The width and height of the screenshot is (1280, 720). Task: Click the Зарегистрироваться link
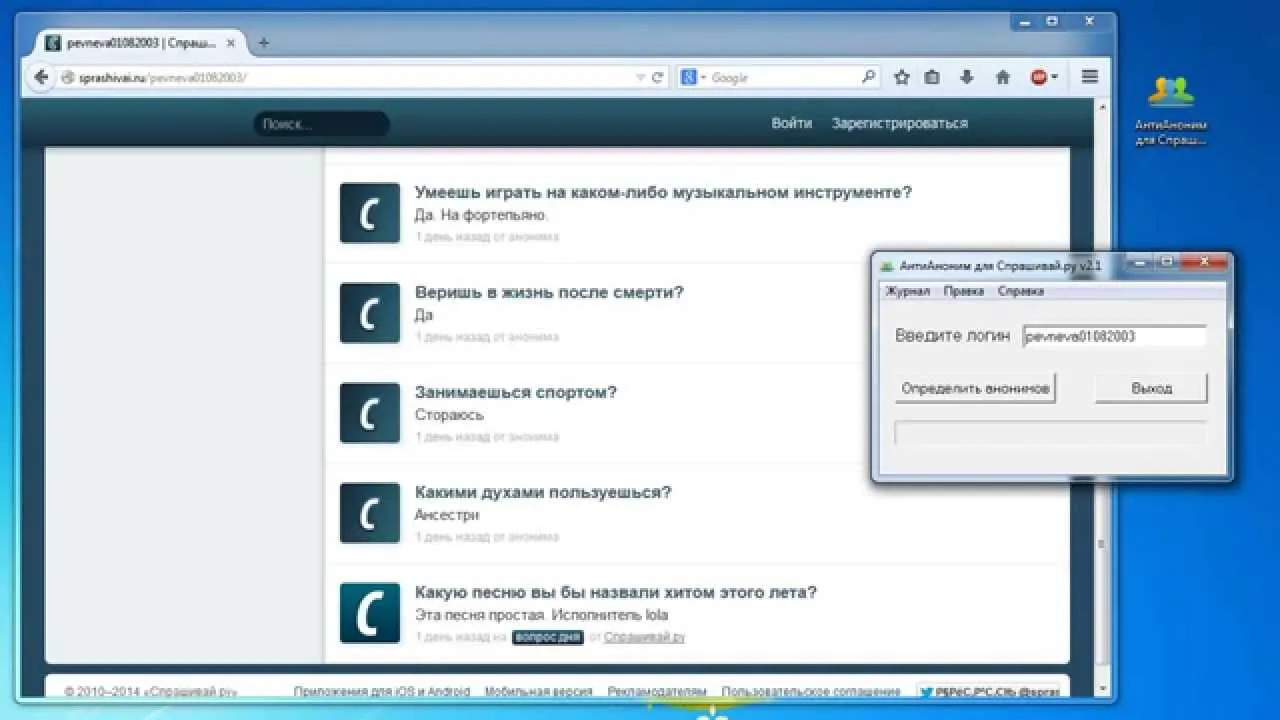pyautogui.click(x=900, y=123)
